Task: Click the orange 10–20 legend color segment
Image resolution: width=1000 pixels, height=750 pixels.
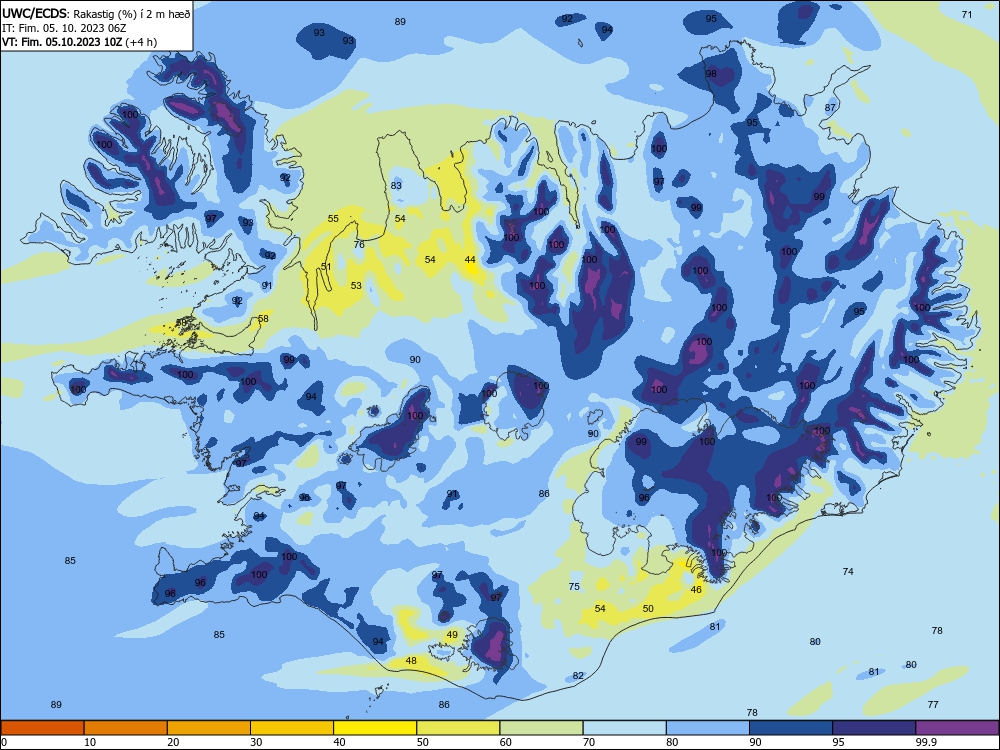Action: (126, 728)
